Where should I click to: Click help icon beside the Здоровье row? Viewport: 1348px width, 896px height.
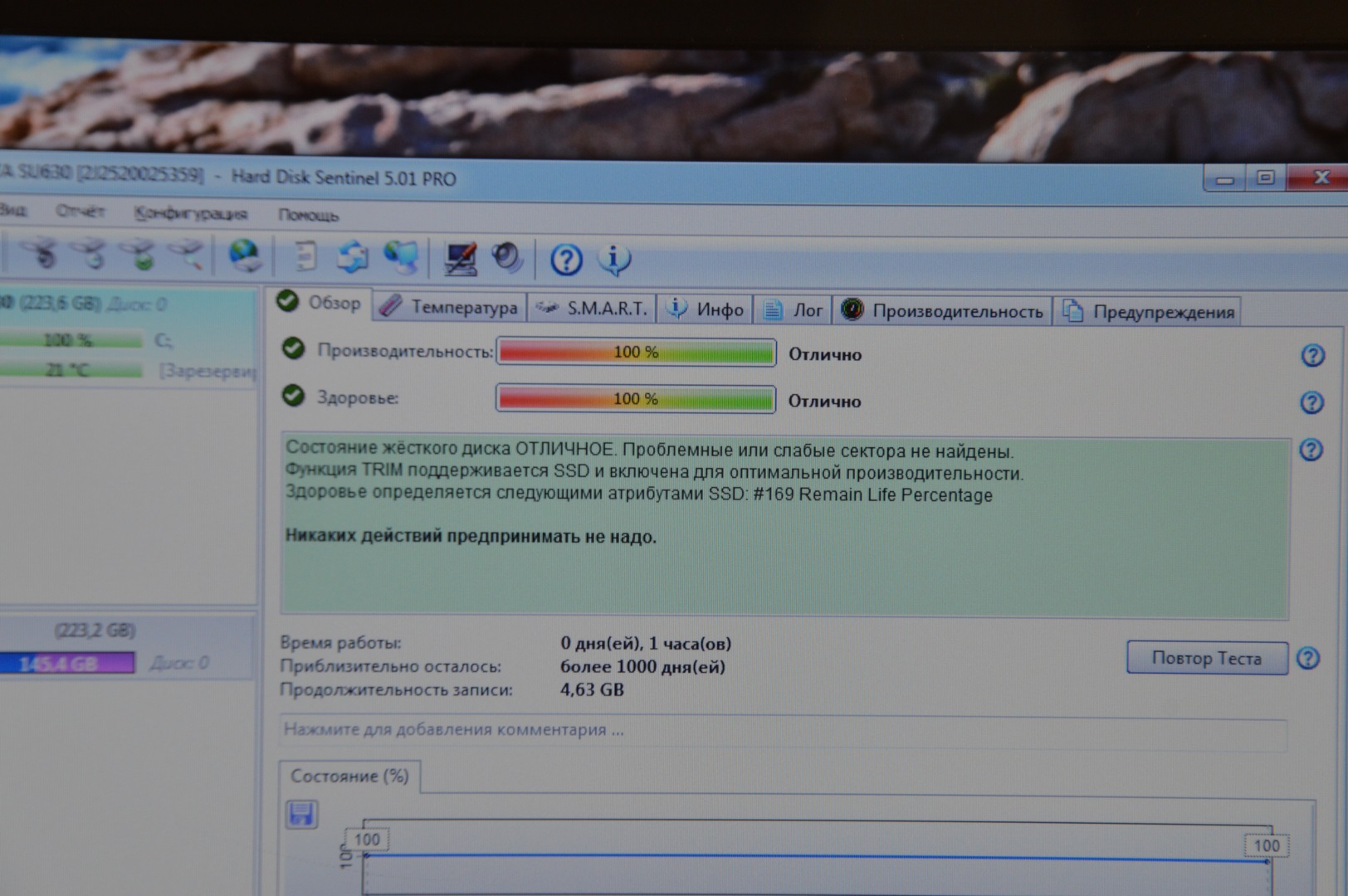coord(1311,403)
